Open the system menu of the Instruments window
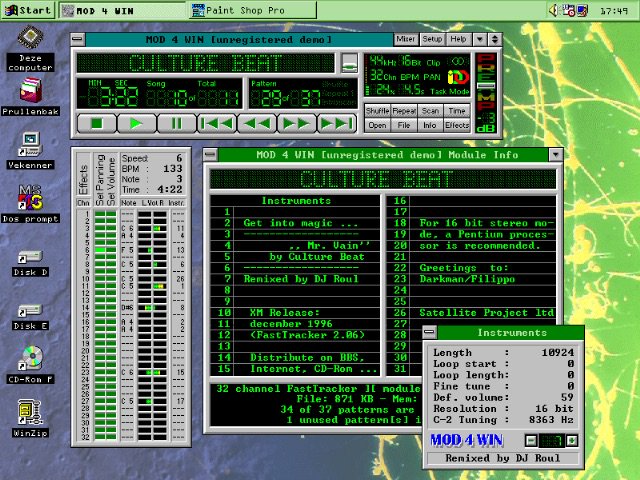The height and width of the screenshot is (480, 640). pyautogui.click(x=429, y=332)
